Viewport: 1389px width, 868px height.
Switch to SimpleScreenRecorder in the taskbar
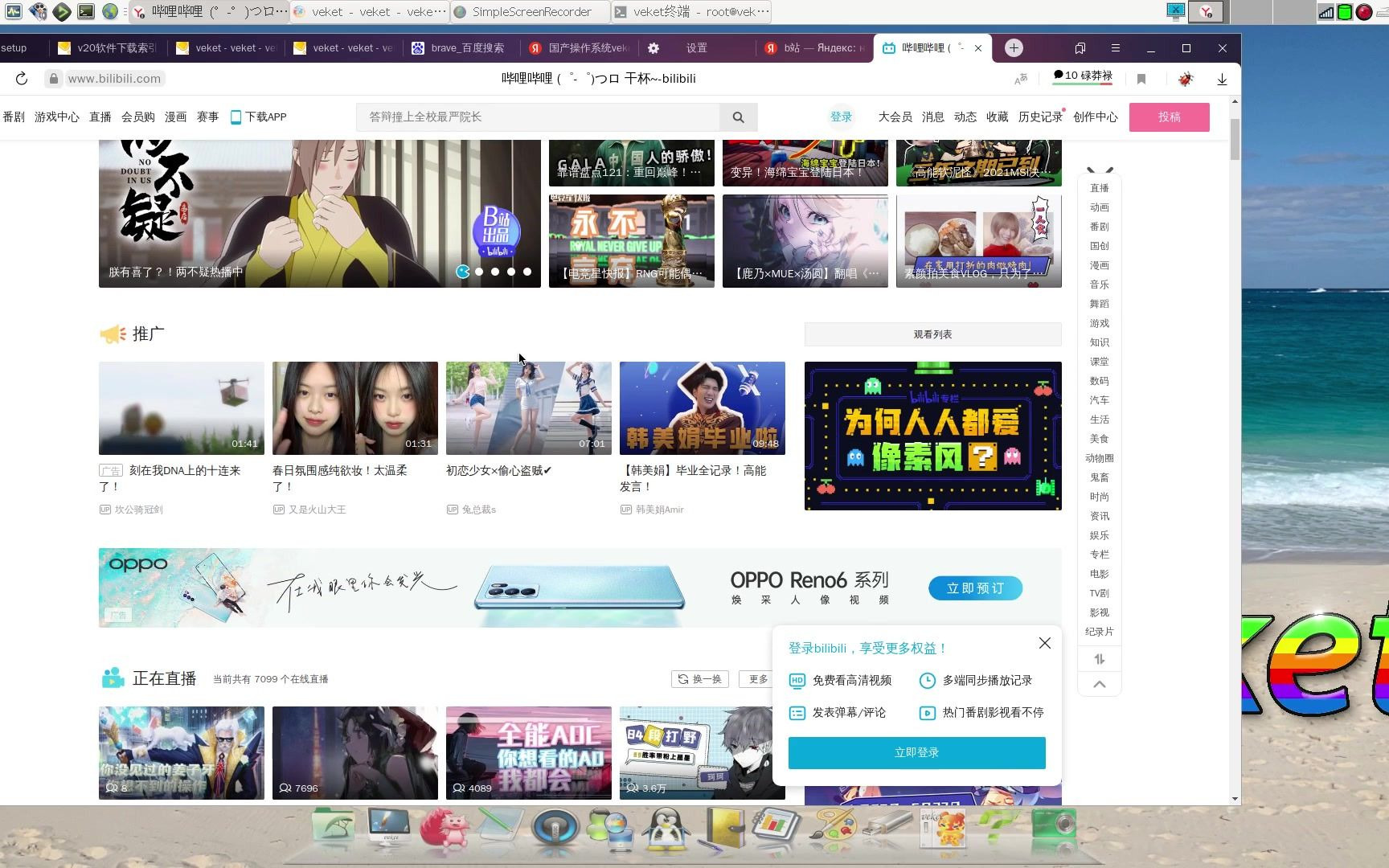point(530,12)
